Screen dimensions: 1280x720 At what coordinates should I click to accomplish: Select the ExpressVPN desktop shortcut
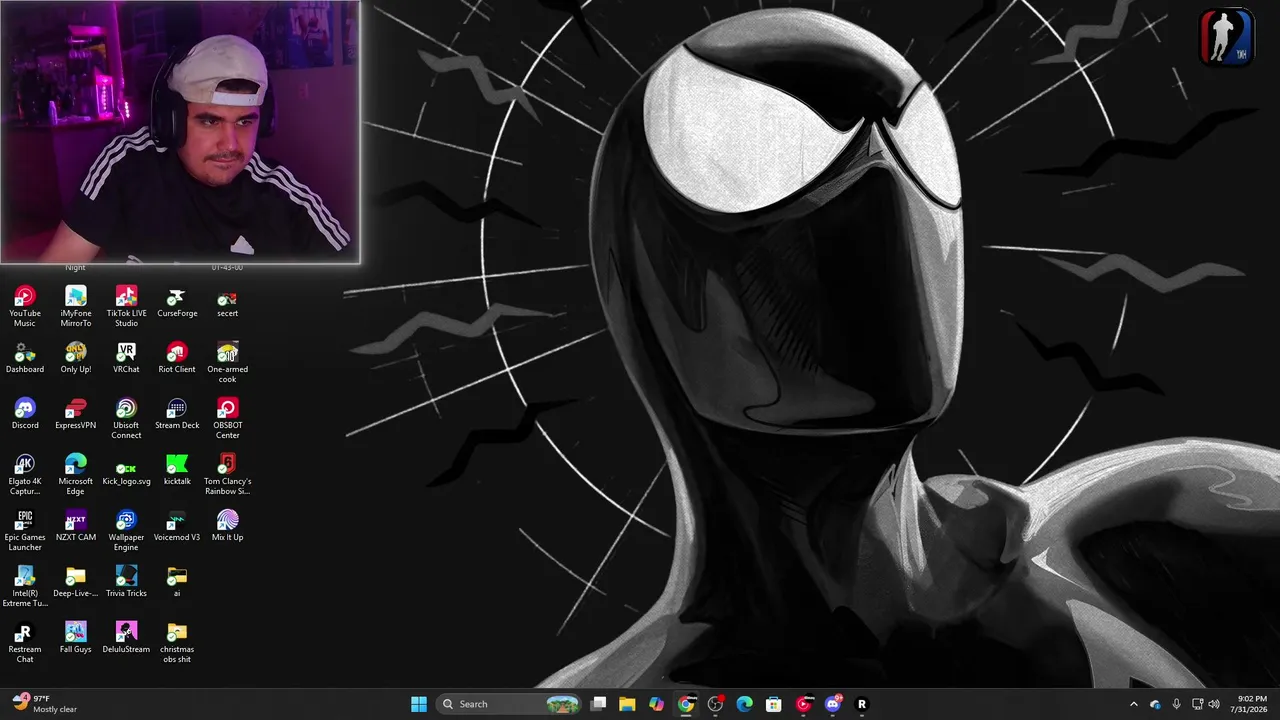coord(76,414)
